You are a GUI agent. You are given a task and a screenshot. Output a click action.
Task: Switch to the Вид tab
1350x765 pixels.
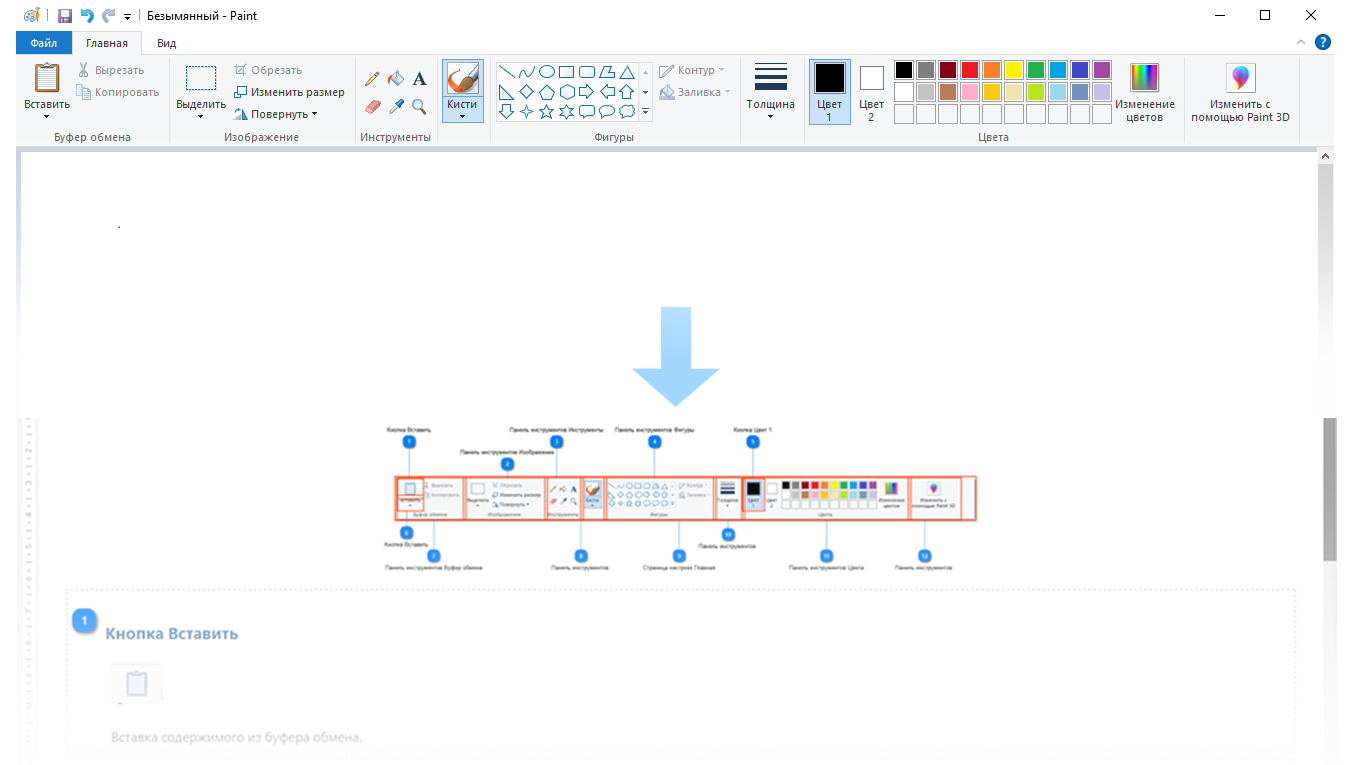tap(166, 43)
